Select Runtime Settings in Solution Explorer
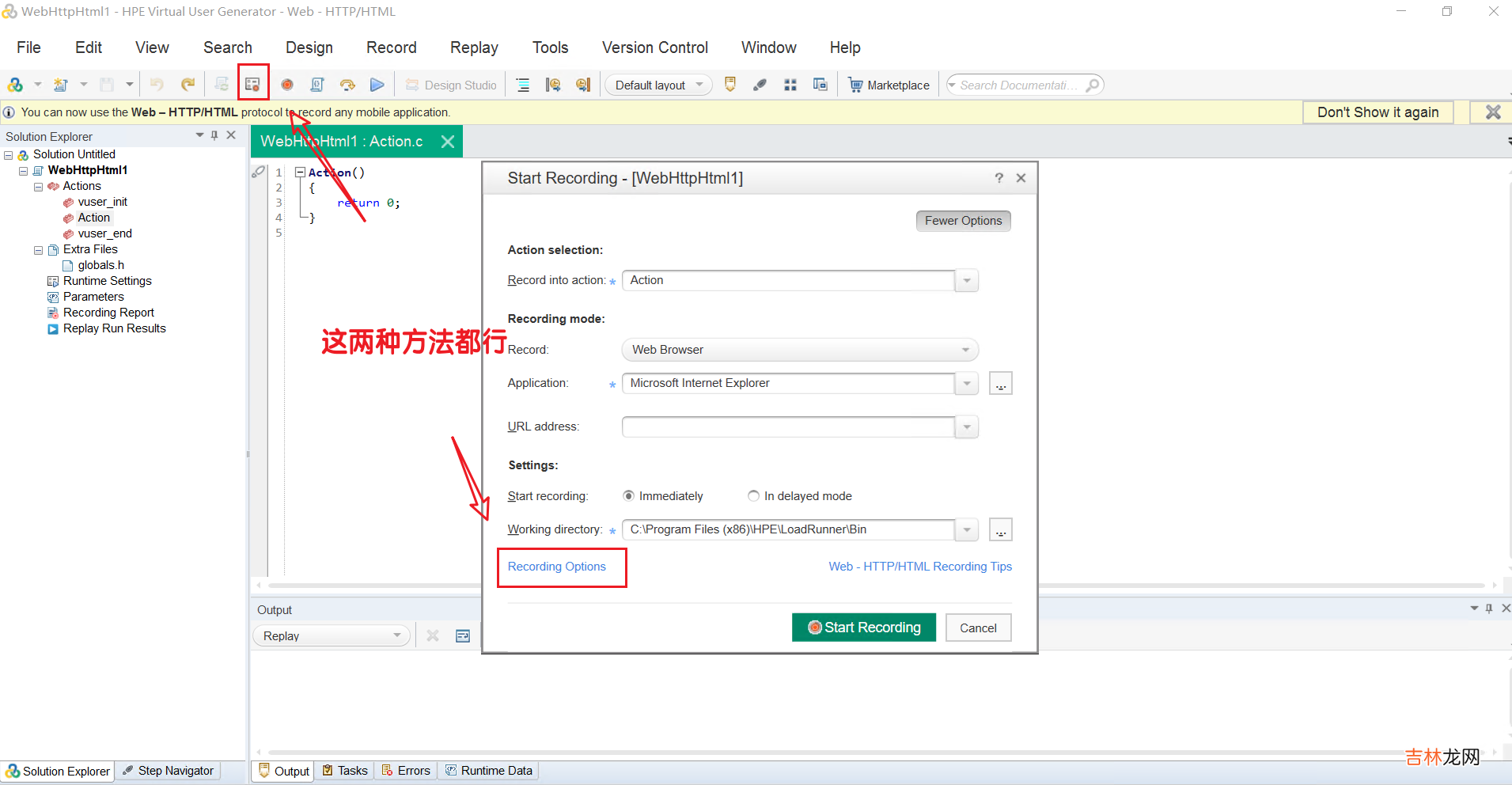This screenshot has width=1512, height=785. point(107,281)
